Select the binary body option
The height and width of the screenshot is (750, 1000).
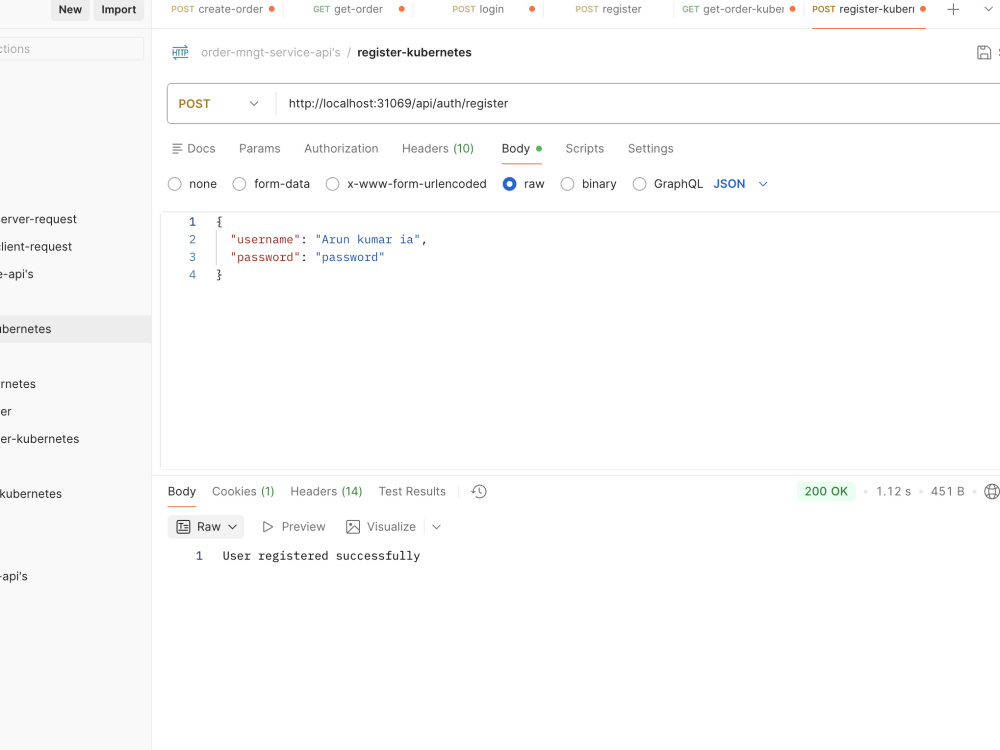567,184
